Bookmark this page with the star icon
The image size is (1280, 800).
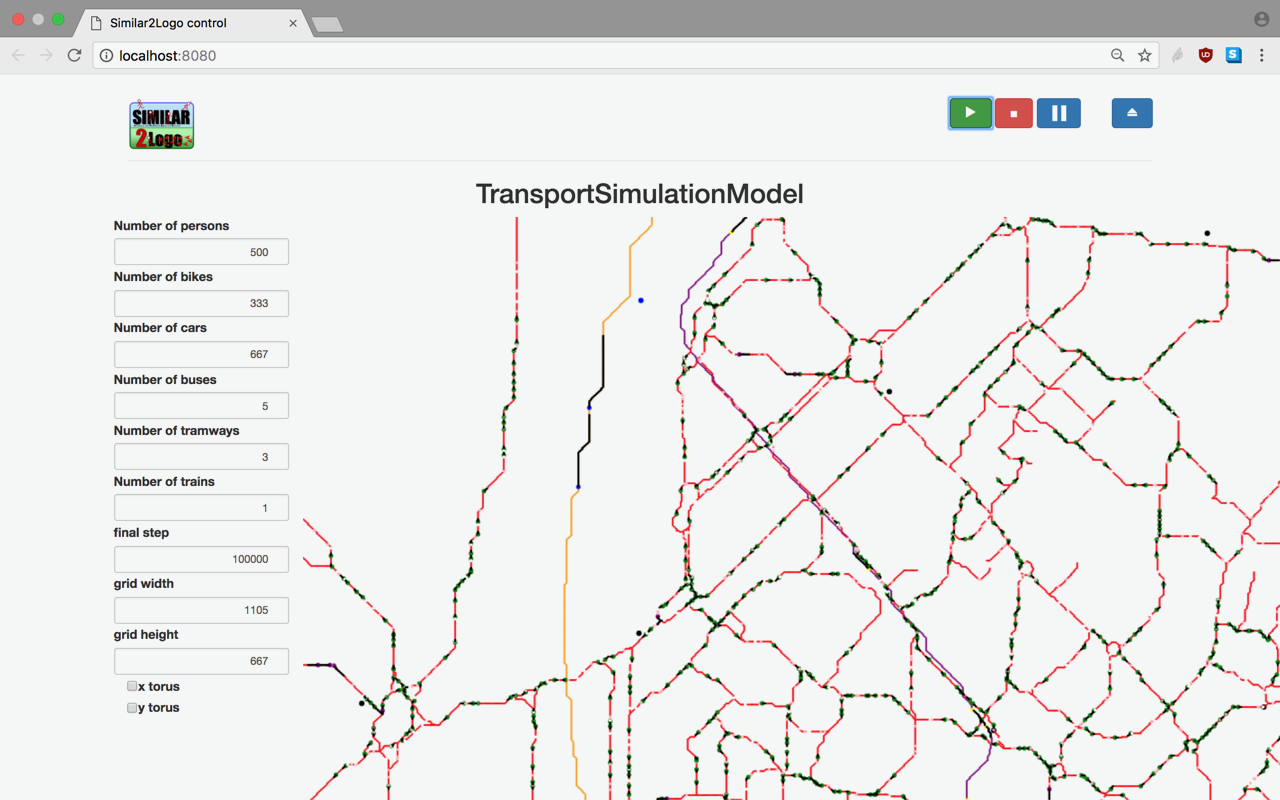1145,56
